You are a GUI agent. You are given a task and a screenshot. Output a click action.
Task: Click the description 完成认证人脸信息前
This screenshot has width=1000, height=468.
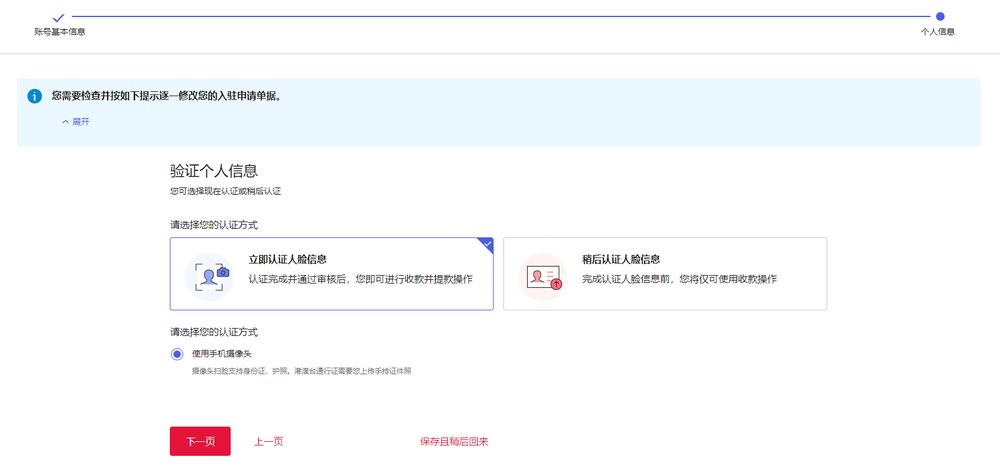[x=679, y=279]
